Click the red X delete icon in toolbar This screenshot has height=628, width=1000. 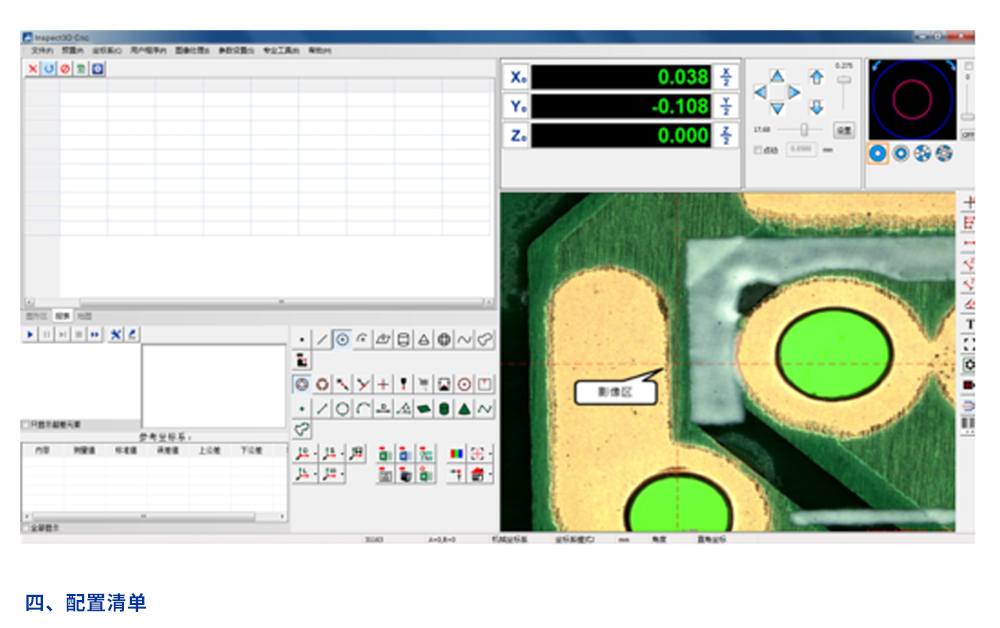pos(32,69)
